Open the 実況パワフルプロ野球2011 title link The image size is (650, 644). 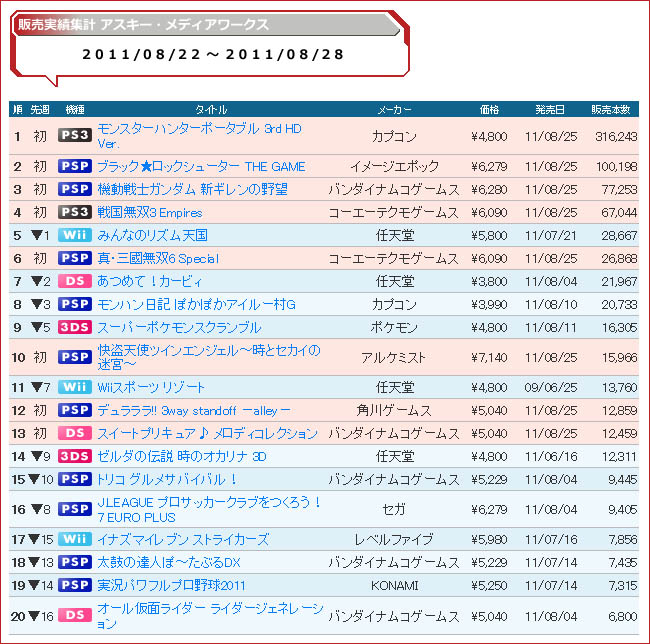(x=171, y=586)
